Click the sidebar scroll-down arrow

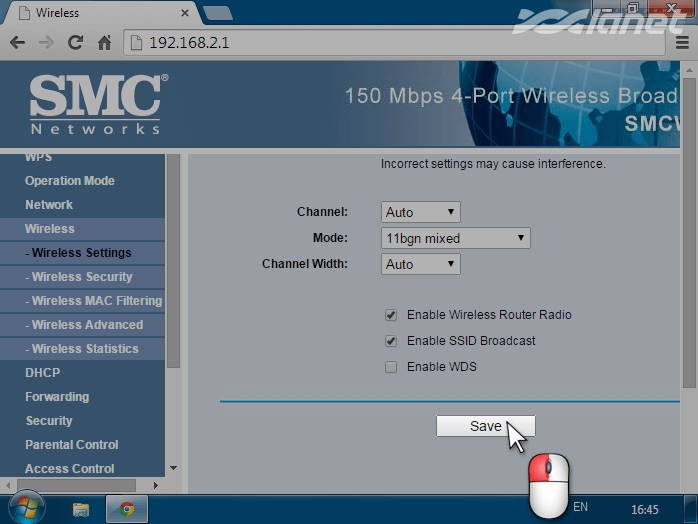tap(173, 468)
